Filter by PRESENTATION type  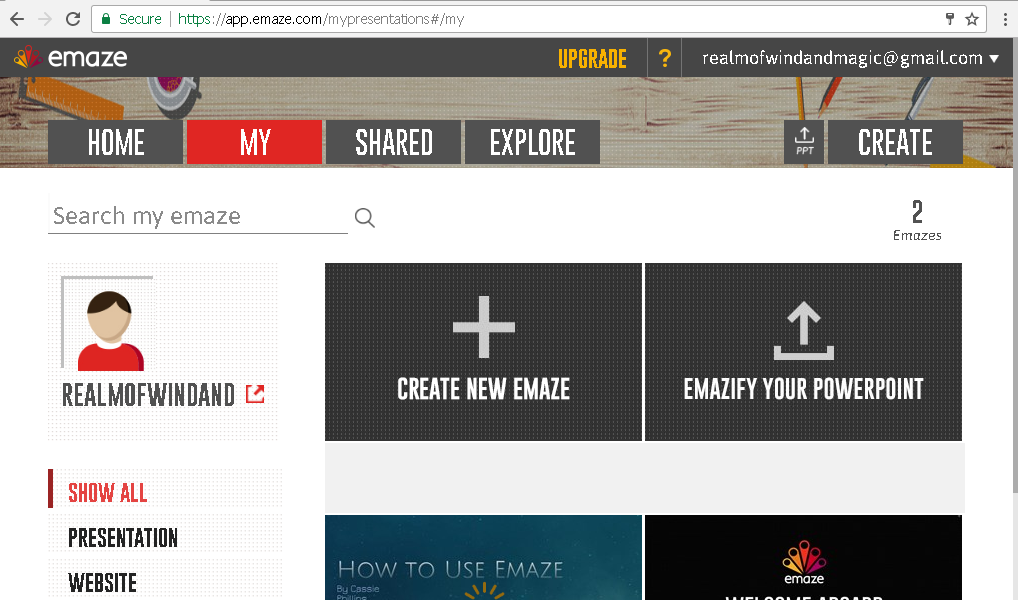122,538
